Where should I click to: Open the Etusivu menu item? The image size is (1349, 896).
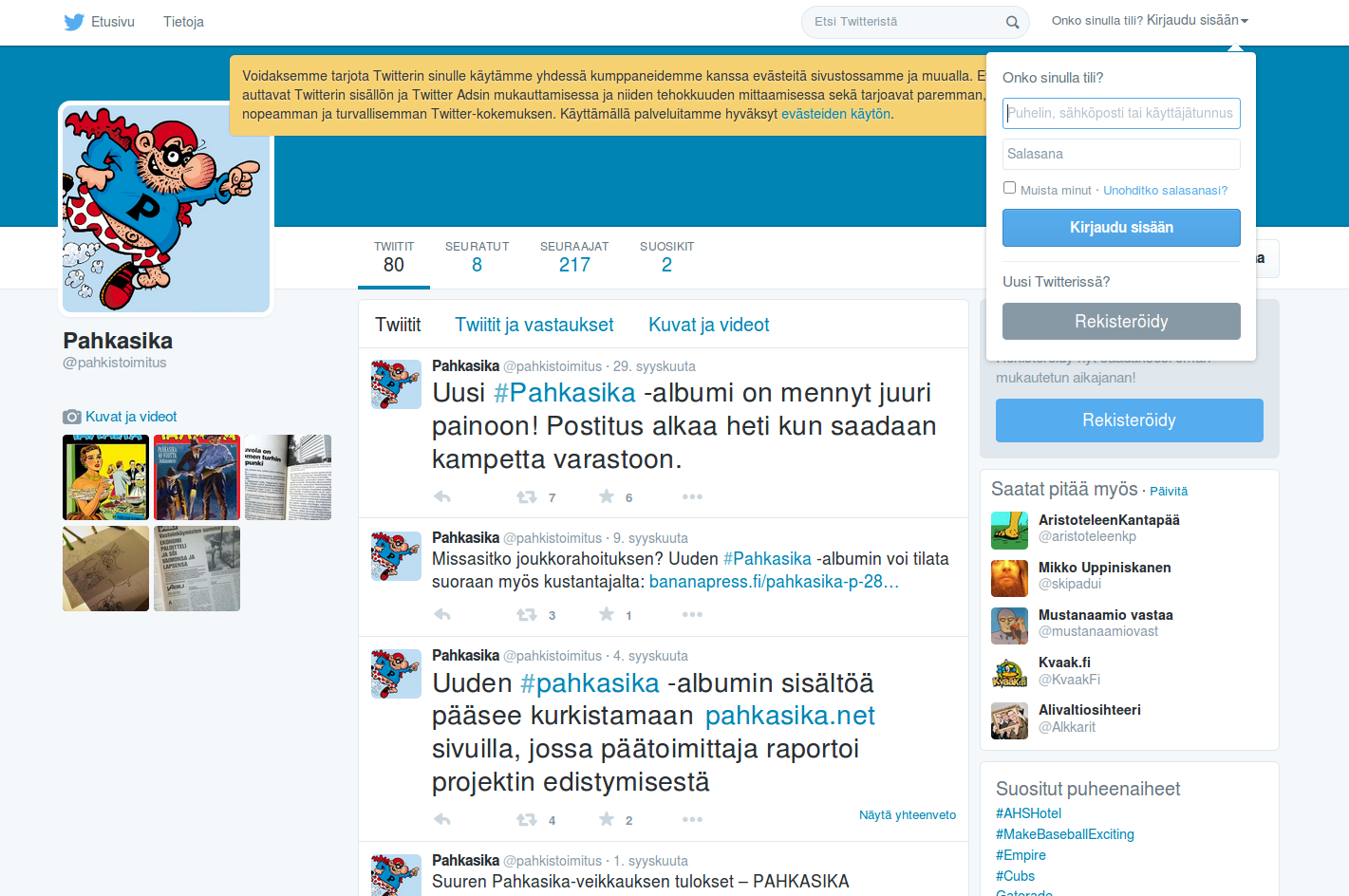[113, 22]
